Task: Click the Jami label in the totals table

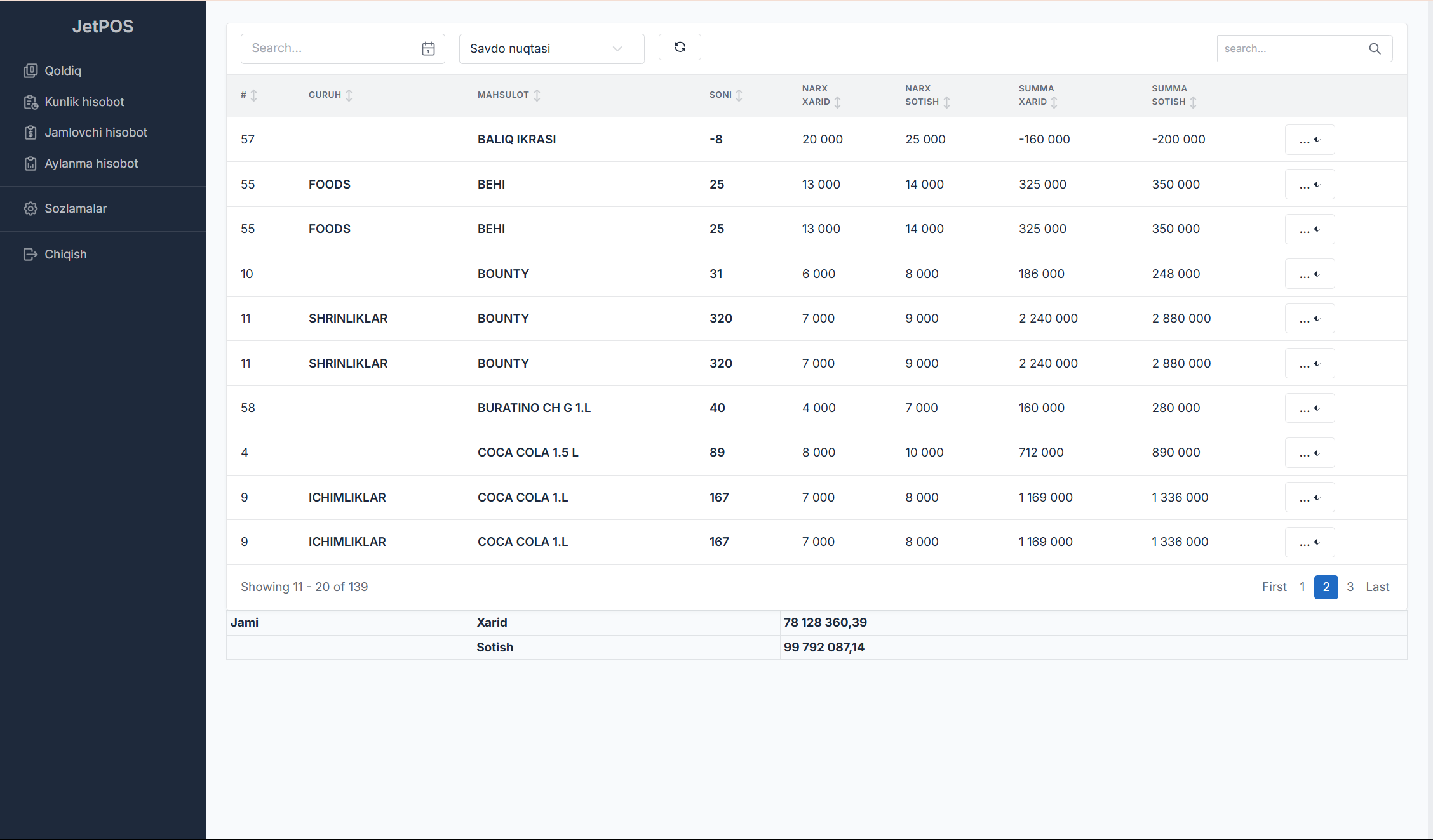Action: (245, 622)
